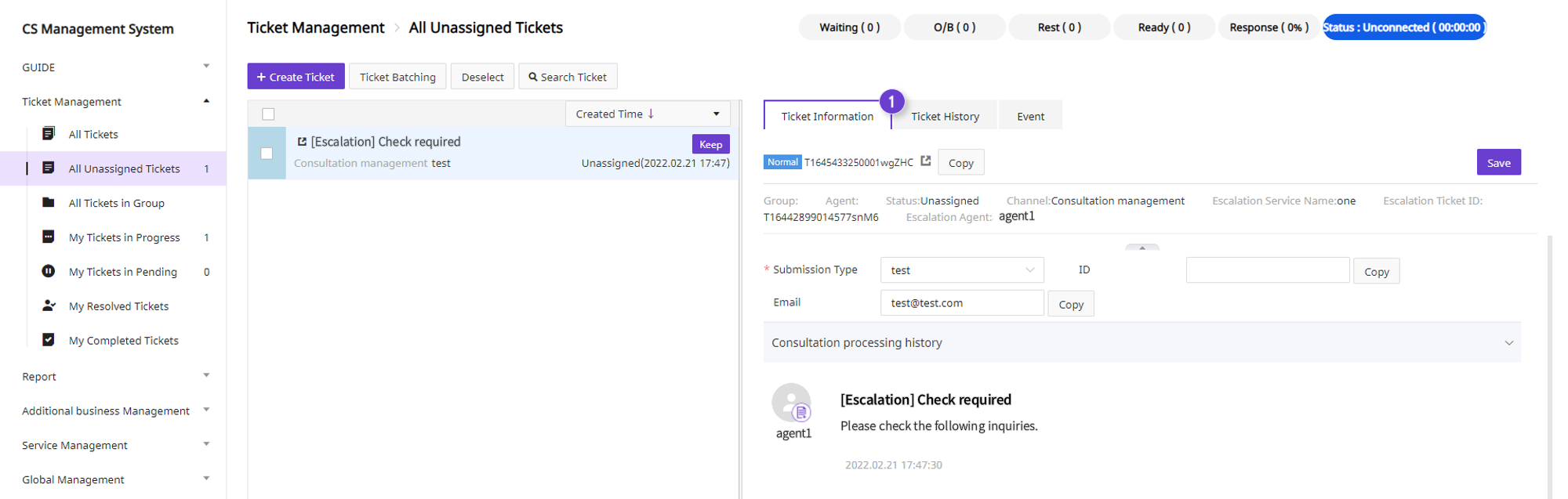The image size is (1568, 499).
Task: Click the Search Ticket button
Action: (x=568, y=76)
